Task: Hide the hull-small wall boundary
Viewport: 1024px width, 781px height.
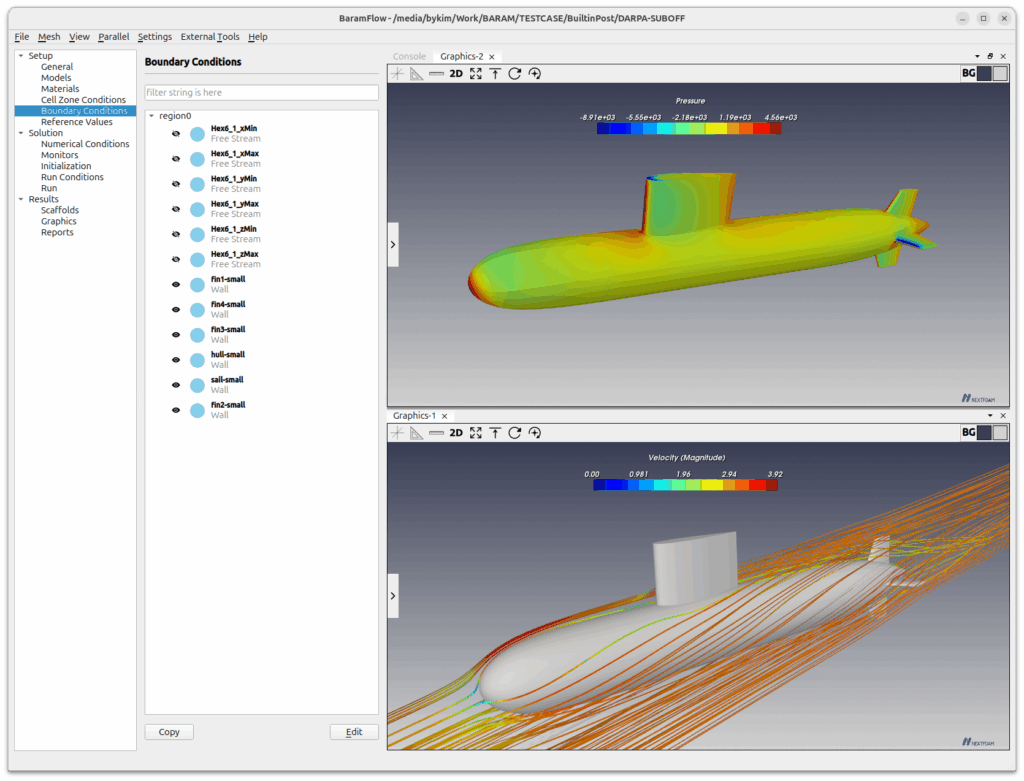Action: (176, 360)
